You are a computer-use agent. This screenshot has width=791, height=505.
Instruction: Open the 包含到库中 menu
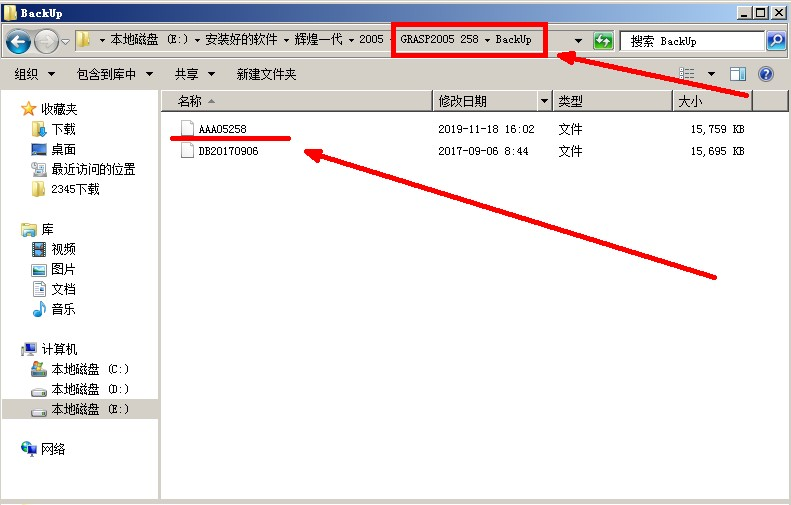(x=115, y=74)
